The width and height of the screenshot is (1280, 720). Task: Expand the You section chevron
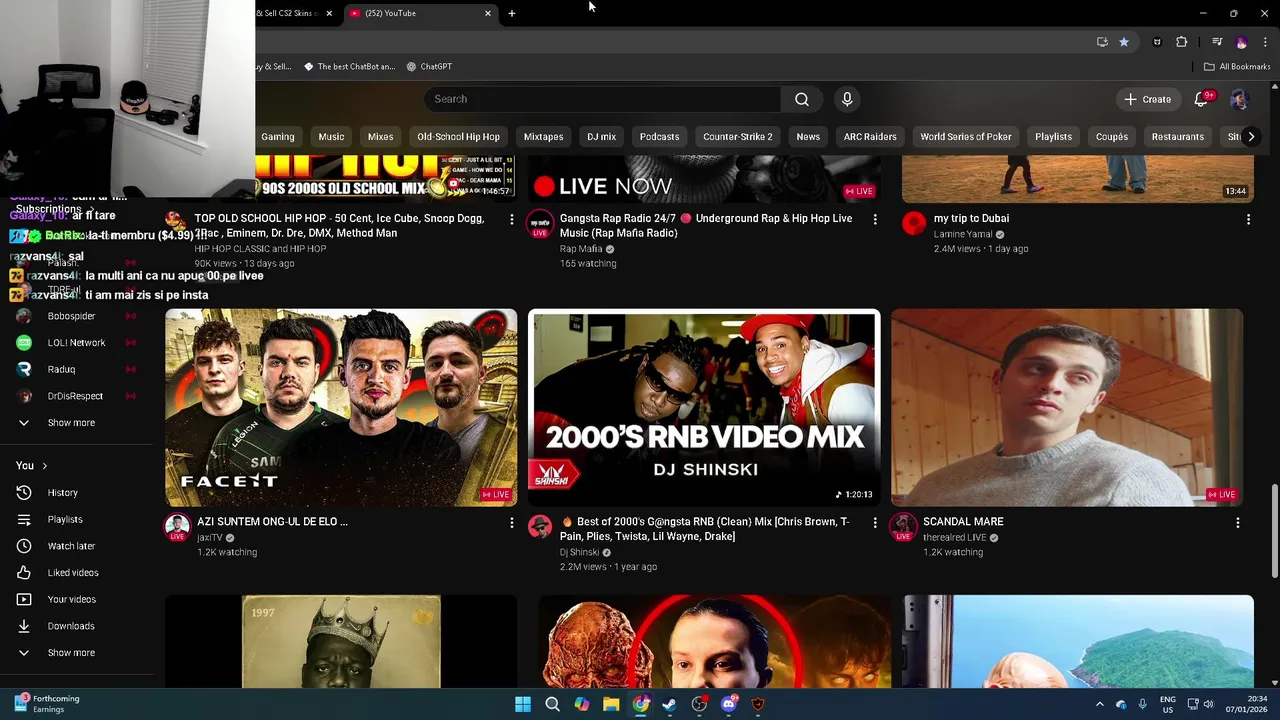[44, 466]
